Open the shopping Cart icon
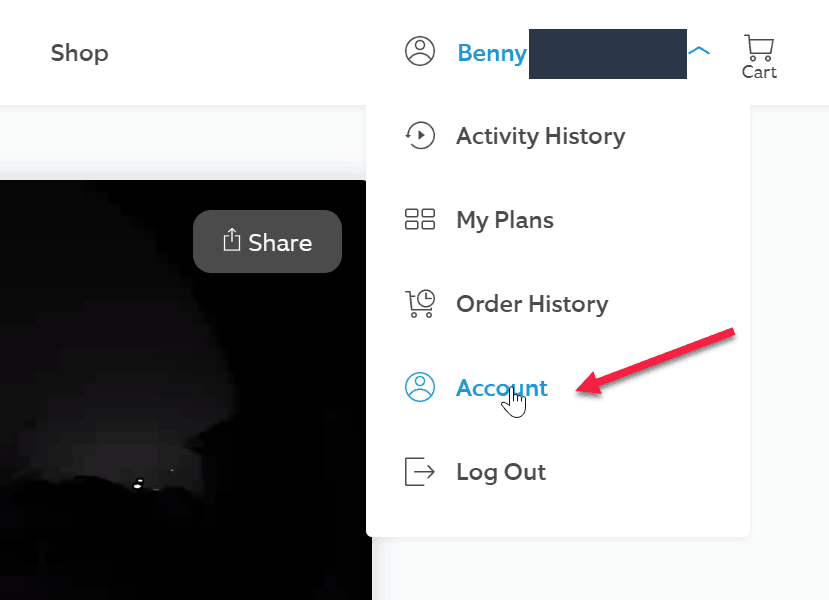This screenshot has height=600, width=829. [759, 48]
